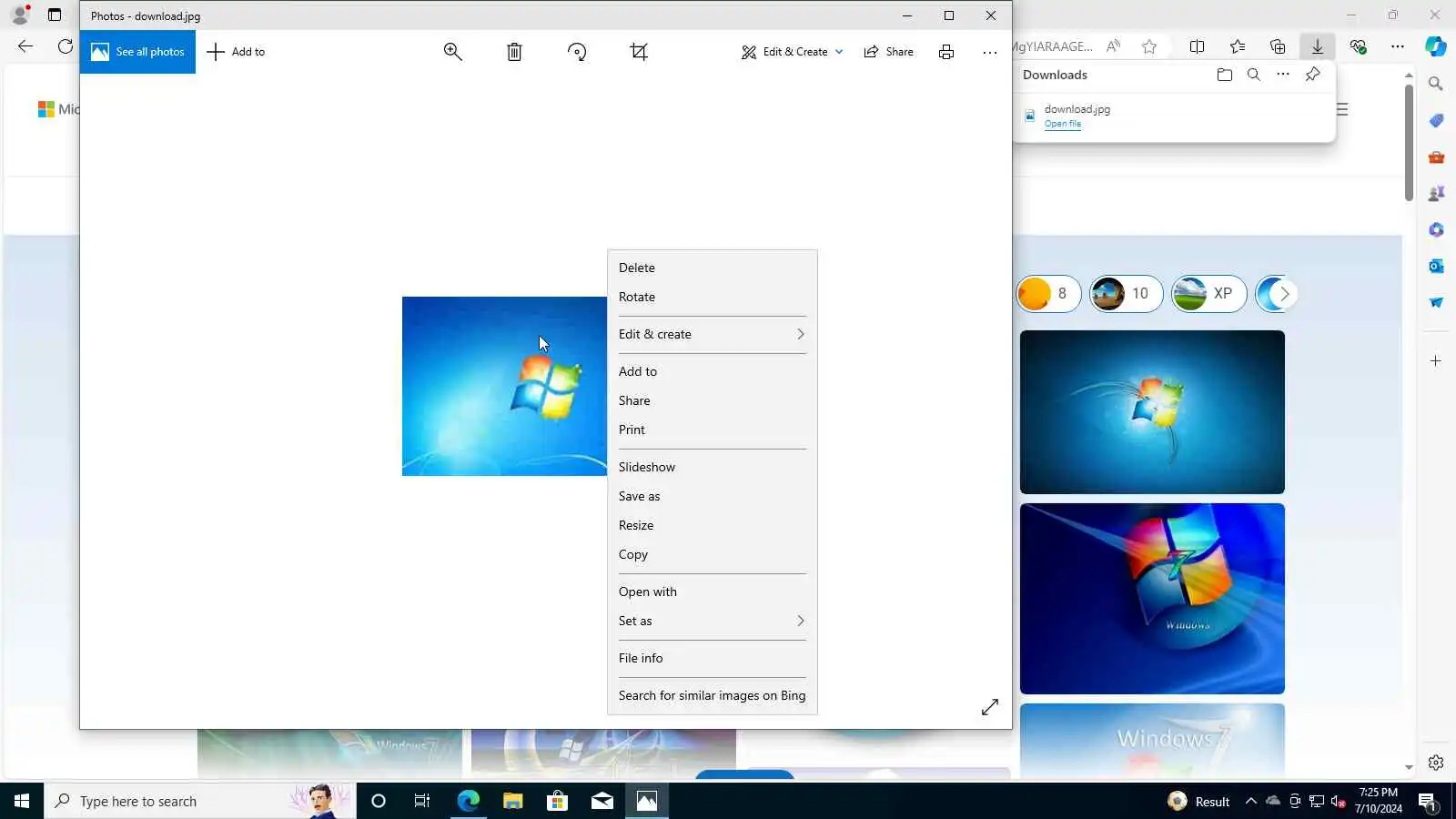Refresh the Edge page
This screenshot has height=819, width=1456.
pyautogui.click(x=65, y=46)
